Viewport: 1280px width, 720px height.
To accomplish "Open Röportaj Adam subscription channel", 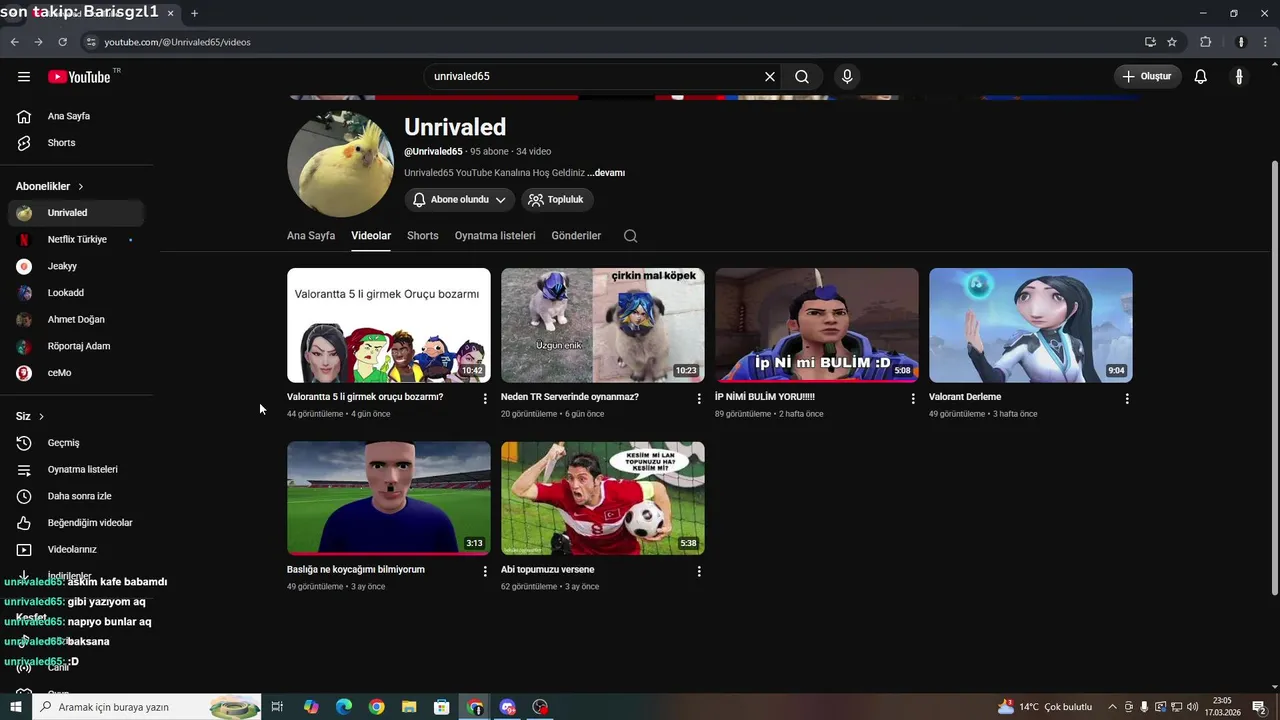I will [76, 346].
